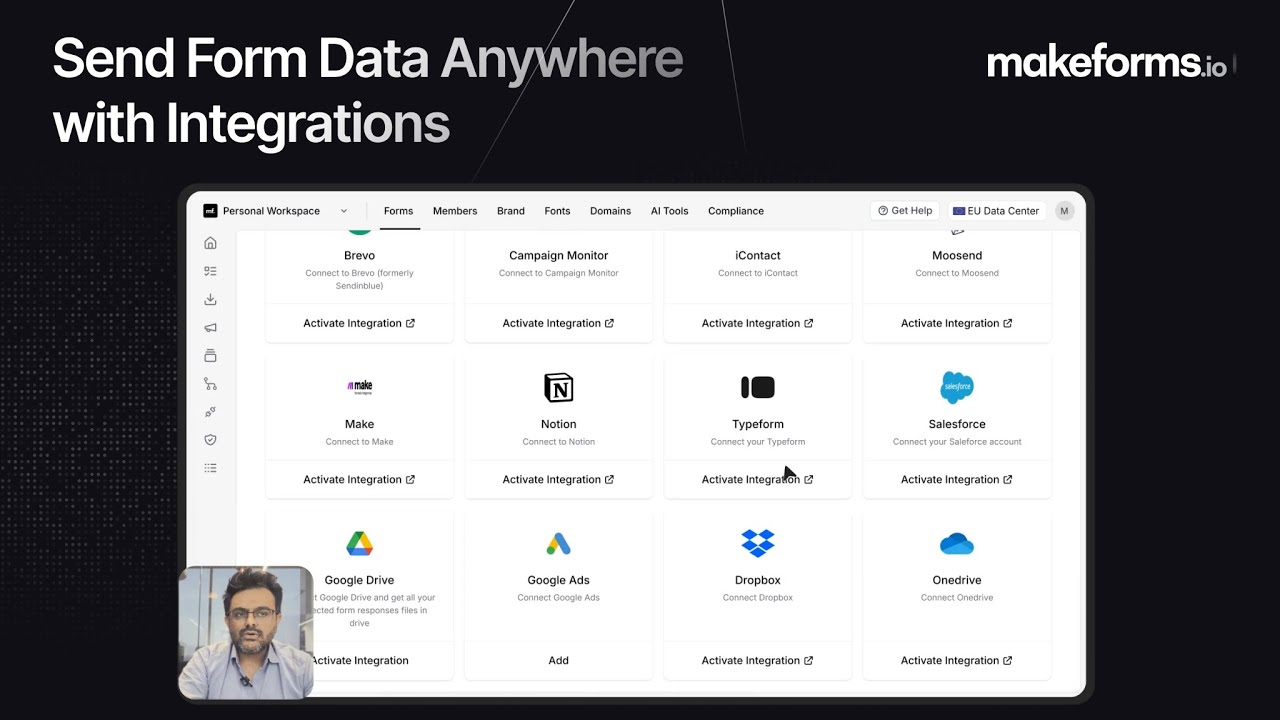Click 'Connect Google Ads' description text

pos(558,597)
